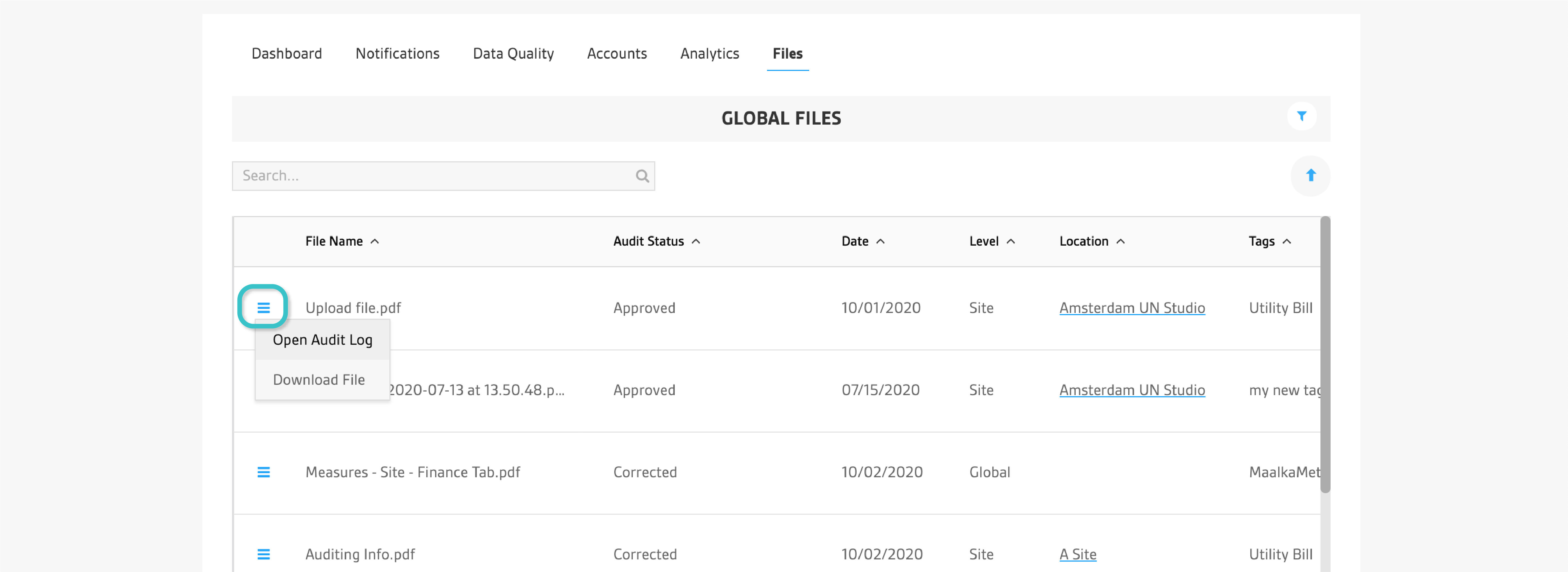Image resolution: width=1568 pixels, height=572 pixels.
Task: Go to the Dashboard tab
Action: (287, 54)
